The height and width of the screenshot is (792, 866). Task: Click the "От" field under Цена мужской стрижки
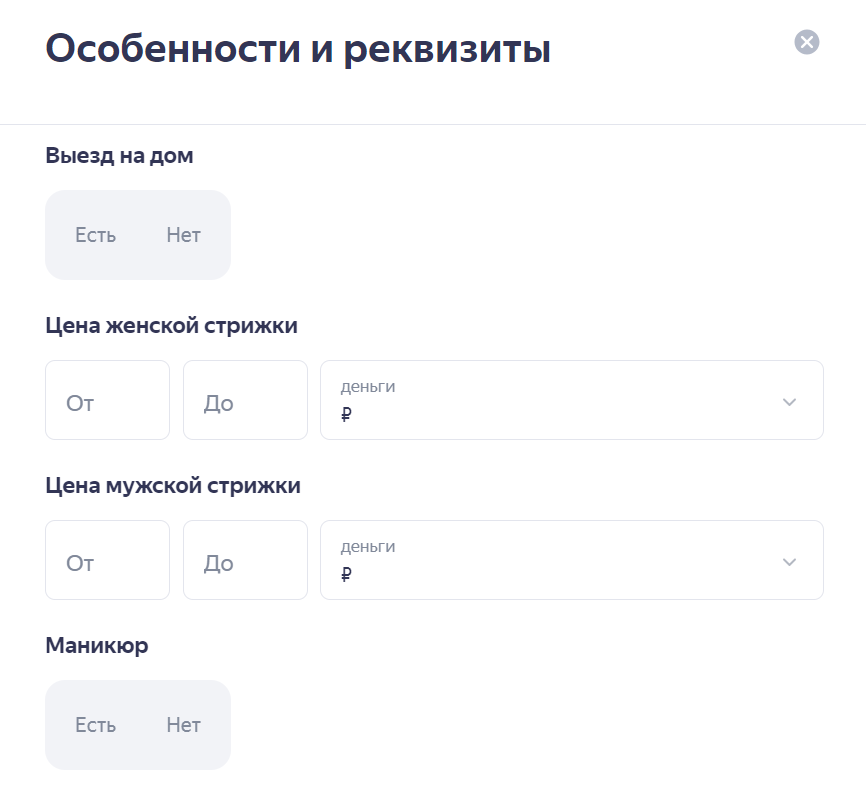(107, 560)
